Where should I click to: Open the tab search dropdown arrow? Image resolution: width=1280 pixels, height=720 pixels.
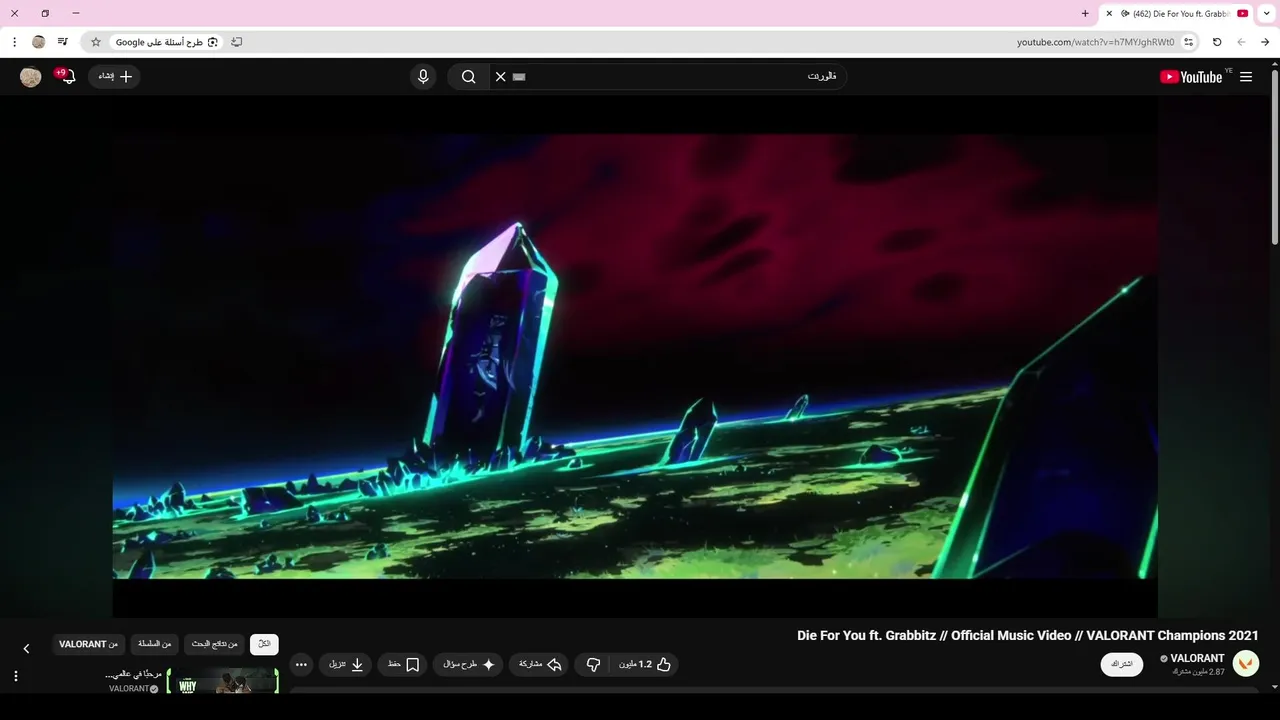click(x=1267, y=13)
